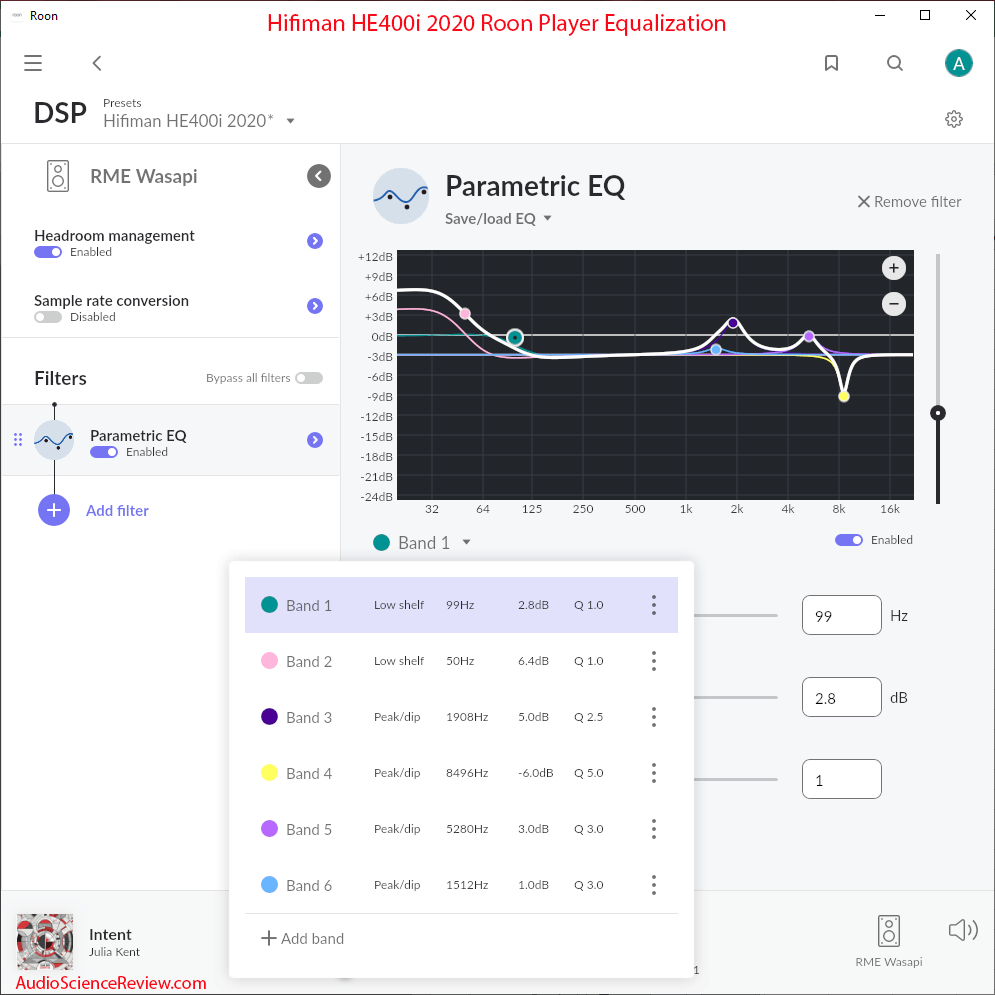
Task: Collapse the Band 1 selector dropdown
Action: 466,542
